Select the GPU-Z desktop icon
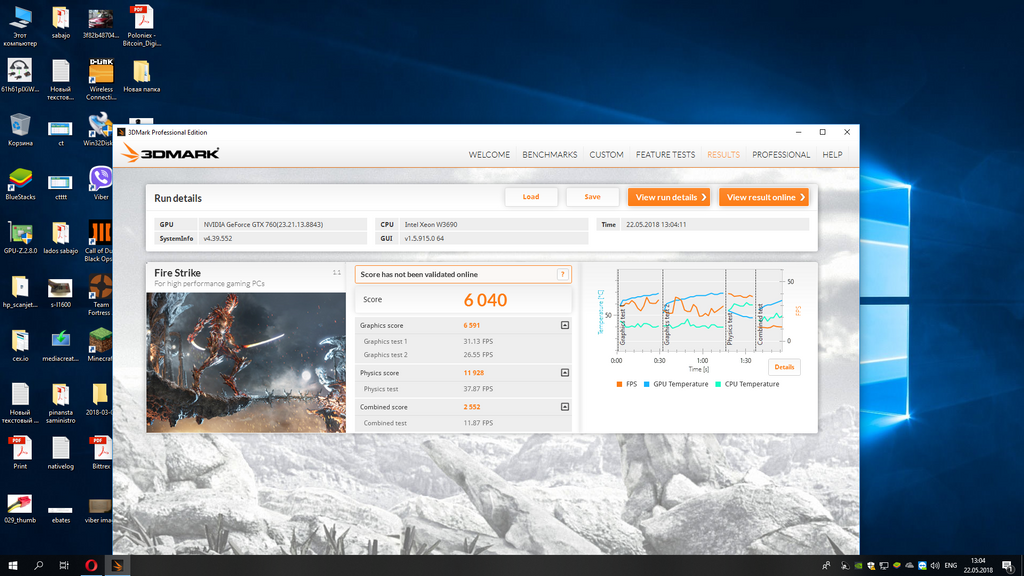 tap(20, 238)
